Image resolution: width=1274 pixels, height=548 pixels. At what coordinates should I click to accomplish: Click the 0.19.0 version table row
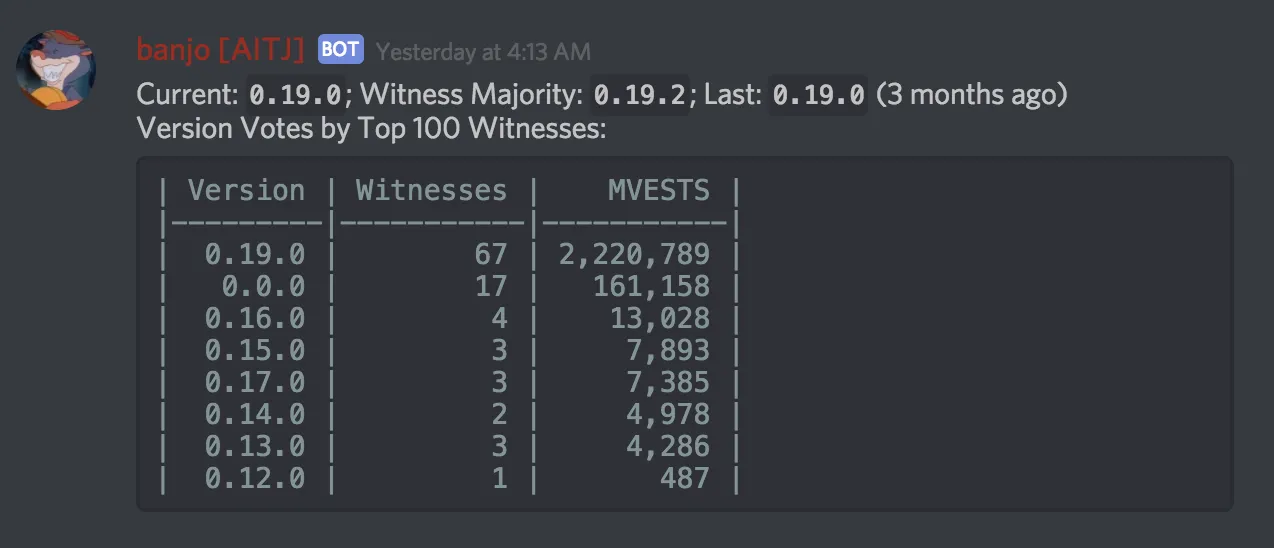[449, 254]
